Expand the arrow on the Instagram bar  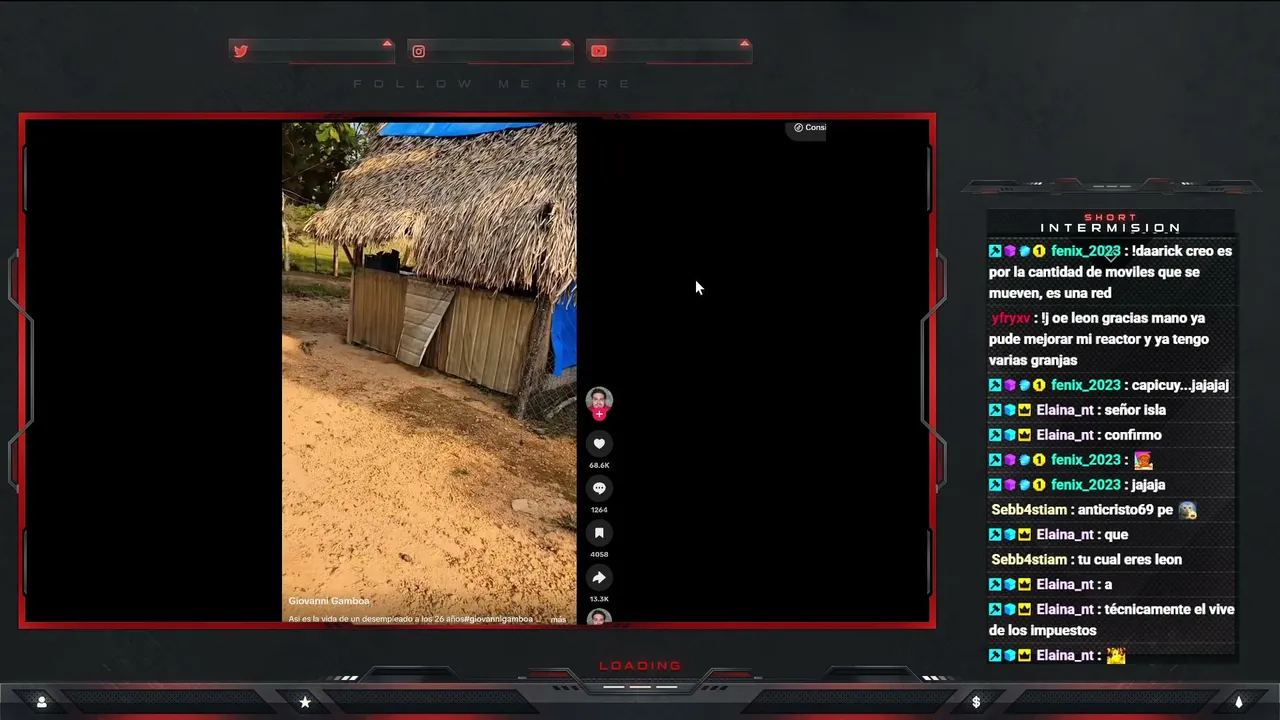point(566,43)
